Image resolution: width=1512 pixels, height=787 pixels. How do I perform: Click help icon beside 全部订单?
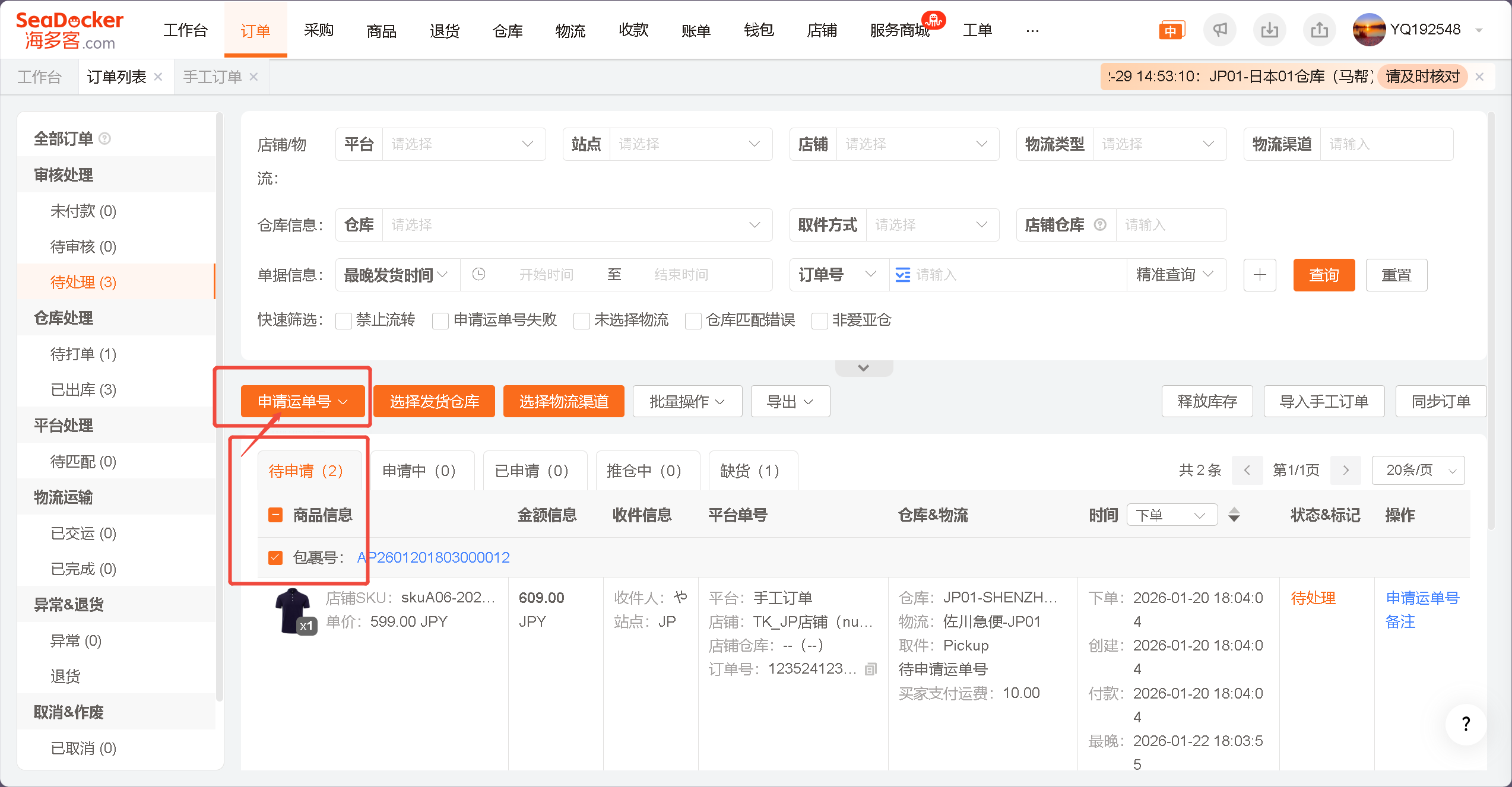click(104, 139)
